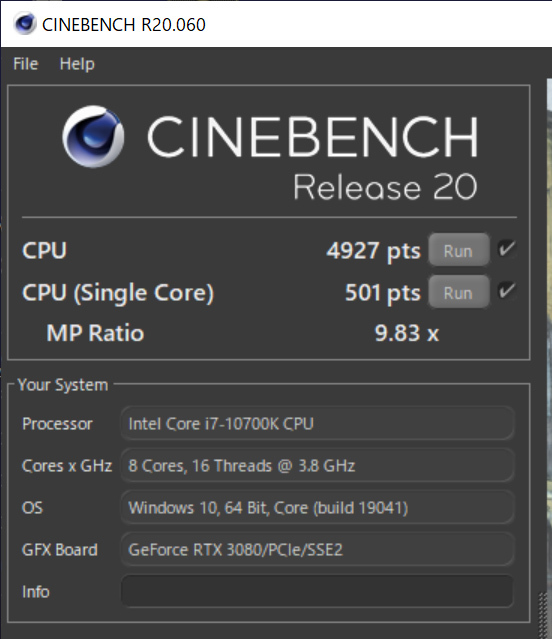Toggle the CPU (Single Core) checkbox
The height and width of the screenshot is (639, 552).
click(506, 291)
